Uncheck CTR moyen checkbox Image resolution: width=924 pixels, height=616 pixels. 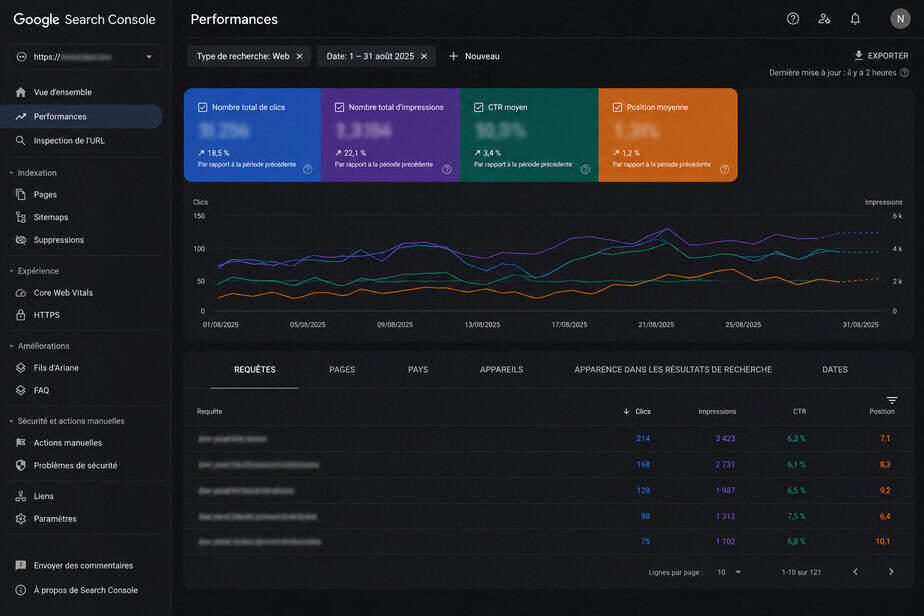tap(478, 107)
